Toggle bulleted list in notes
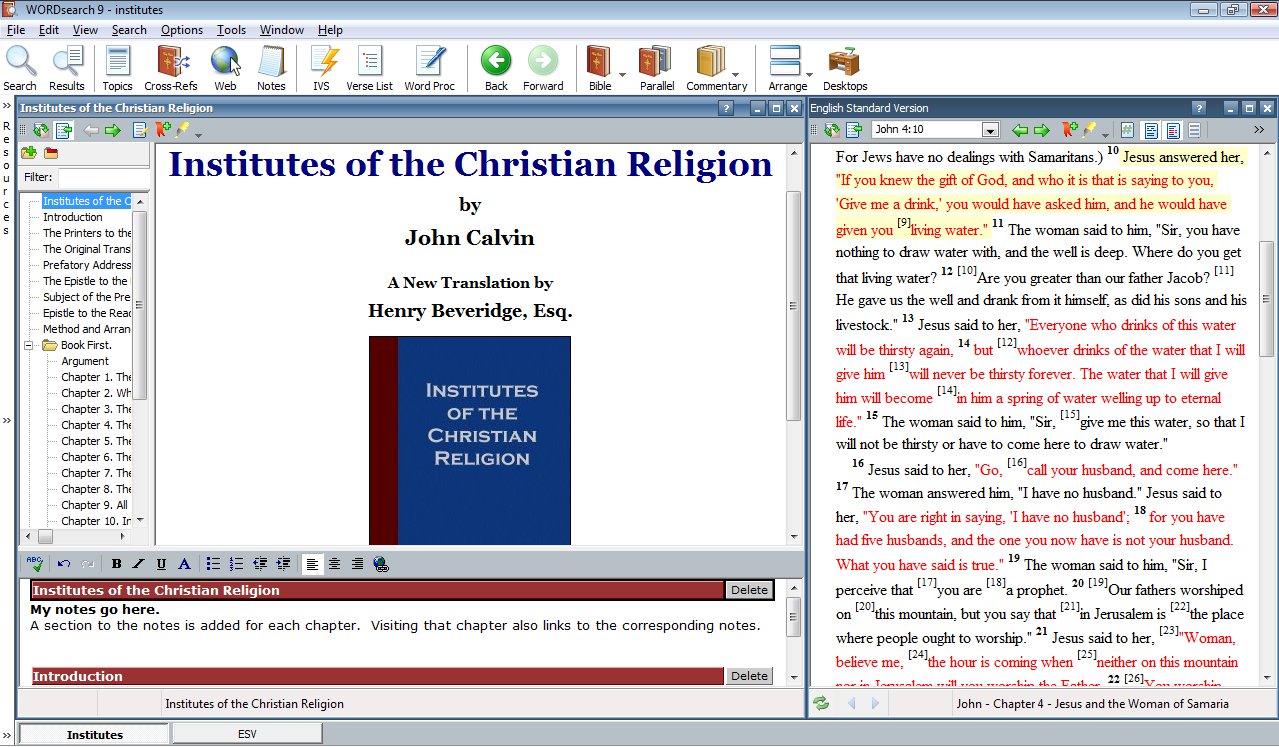This screenshot has height=747, width=1279. [x=213, y=564]
